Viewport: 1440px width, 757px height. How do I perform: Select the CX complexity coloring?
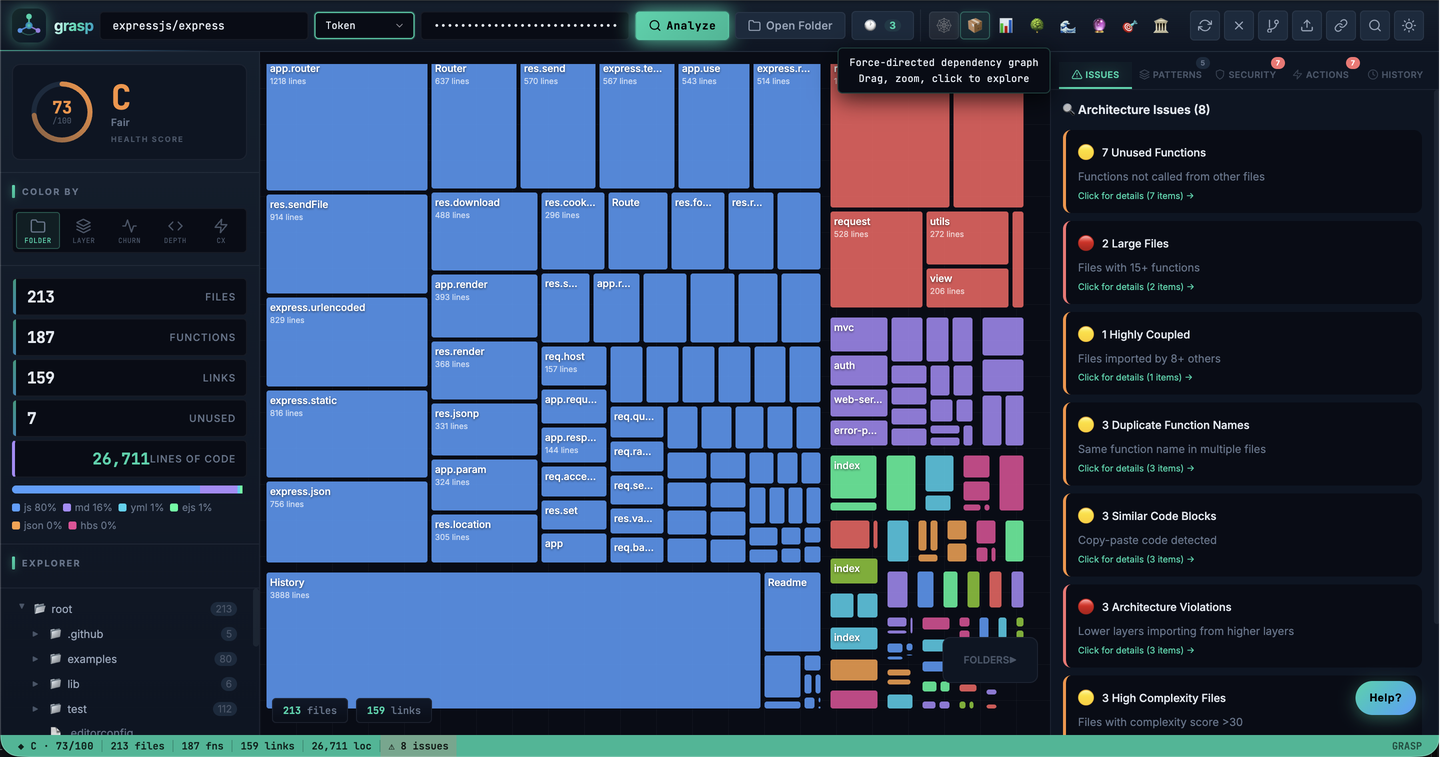coord(220,230)
